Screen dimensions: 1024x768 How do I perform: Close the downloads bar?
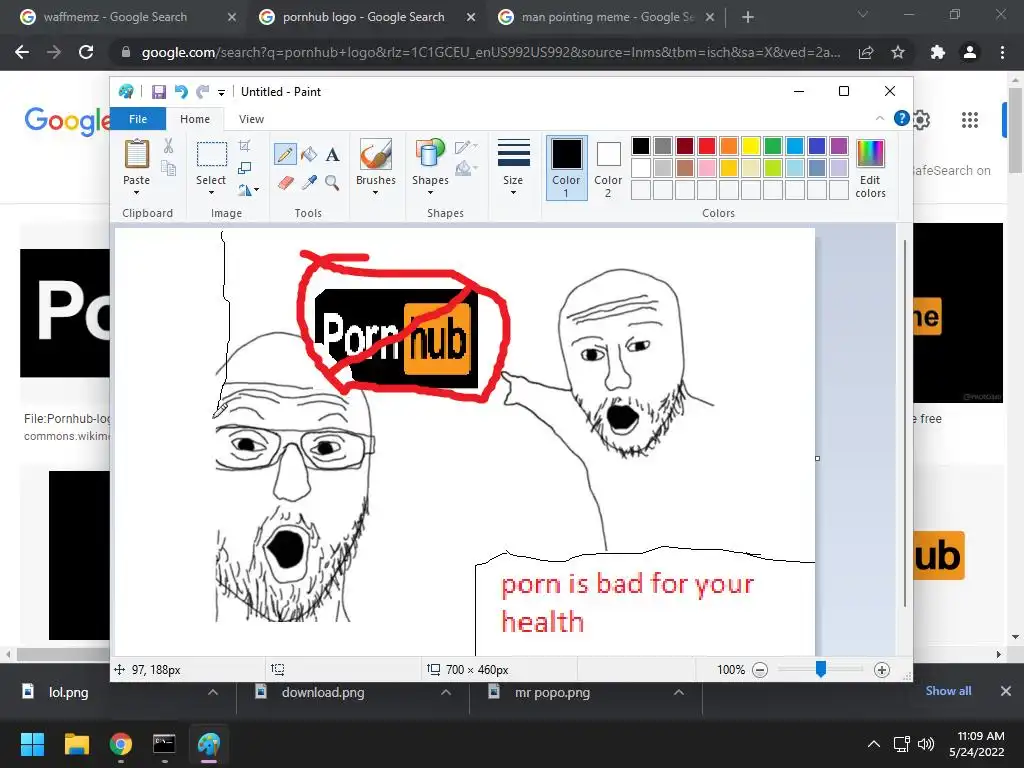tap(1006, 691)
